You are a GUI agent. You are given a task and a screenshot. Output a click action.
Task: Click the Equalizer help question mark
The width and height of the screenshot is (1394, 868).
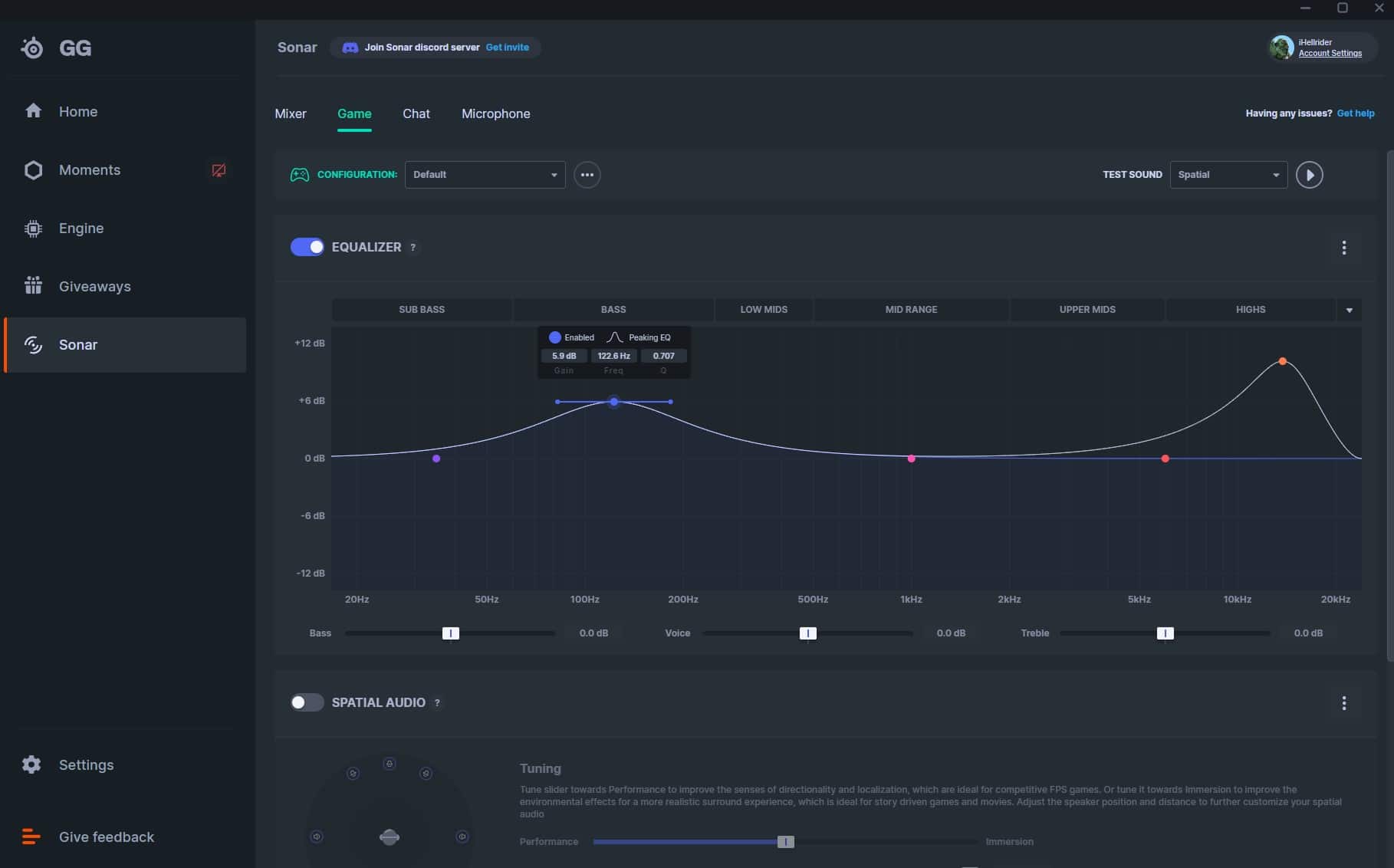(x=413, y=248)
